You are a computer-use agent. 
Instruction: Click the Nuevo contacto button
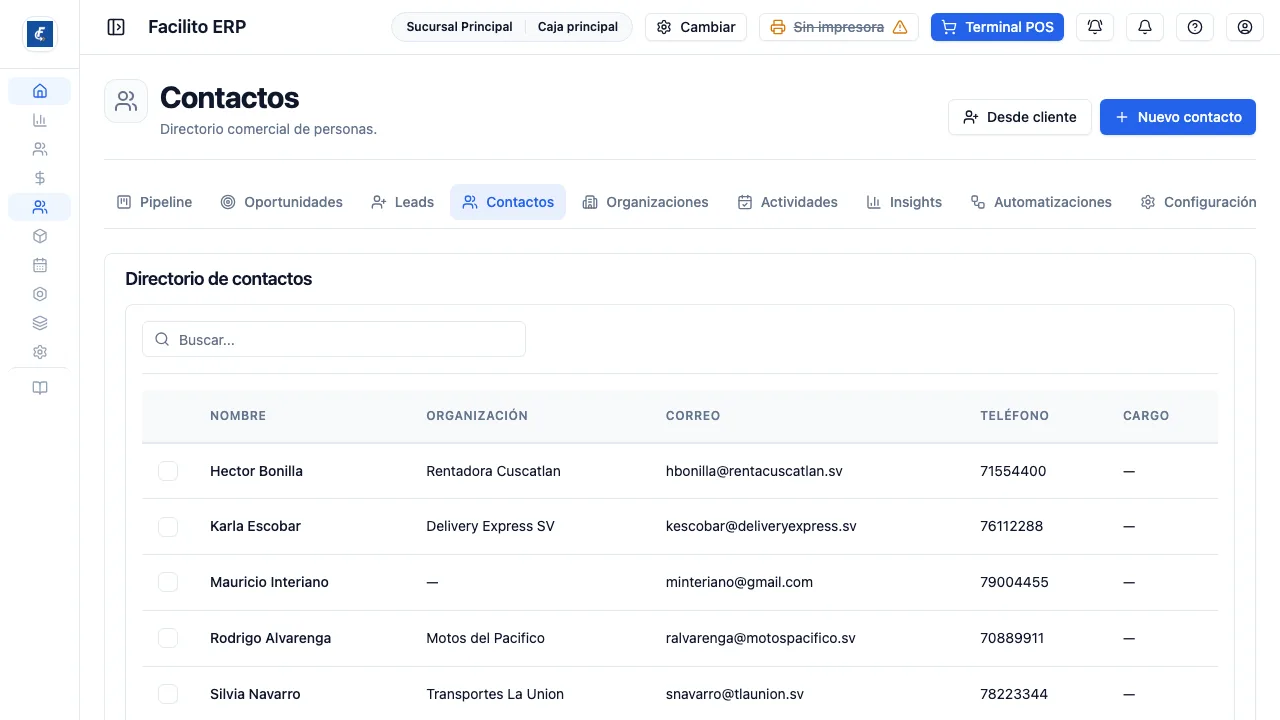point(1178,117)
